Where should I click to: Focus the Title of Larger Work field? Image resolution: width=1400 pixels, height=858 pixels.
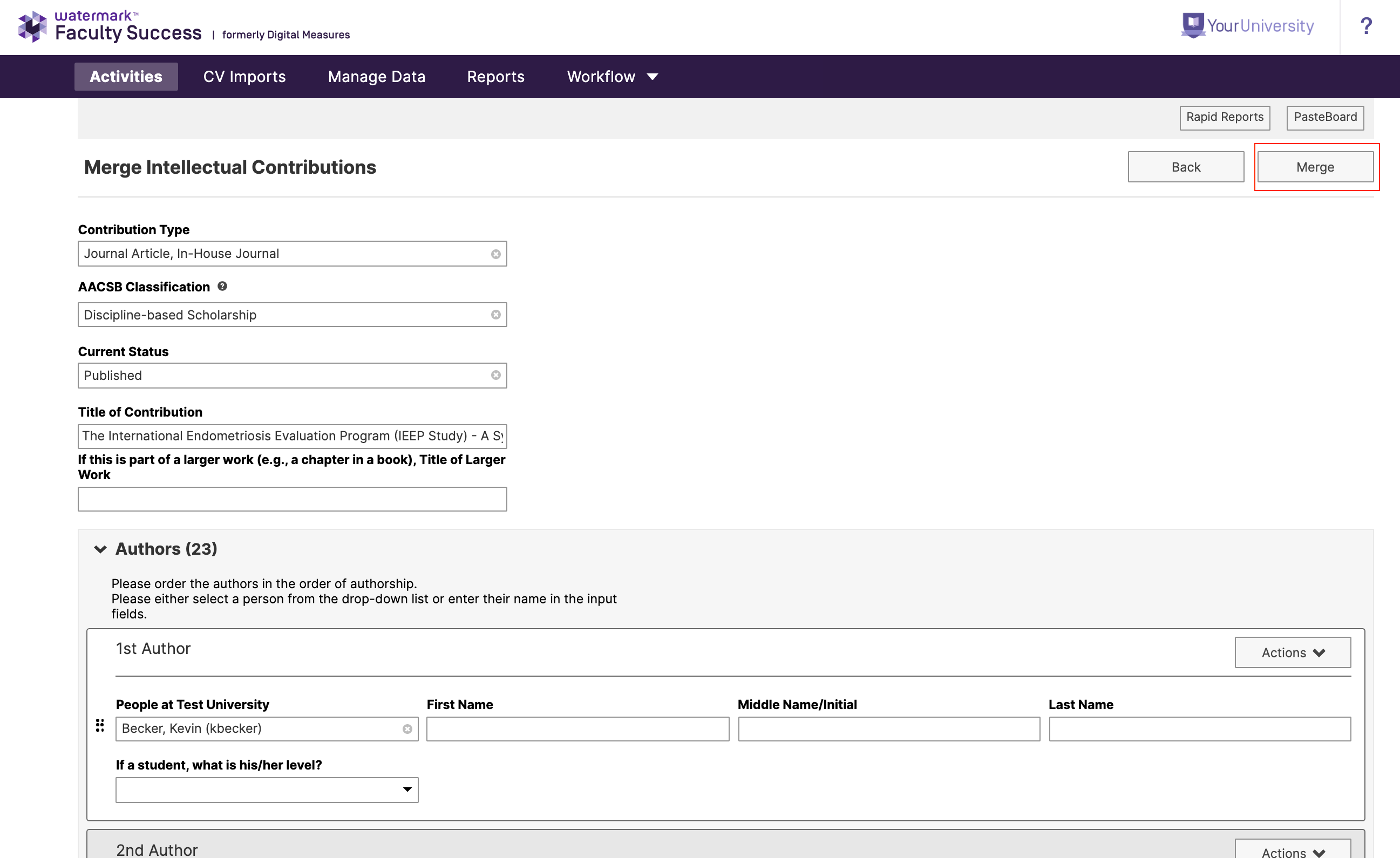(292, 499)
